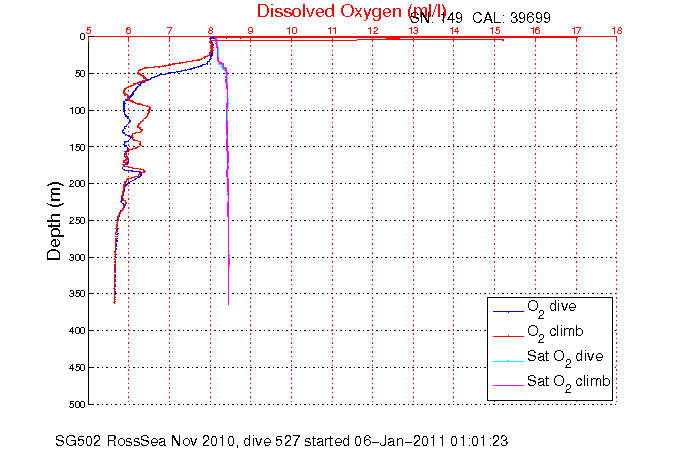
Task: Click x-axis tick label 16
Action: click(x=536, y=31)
